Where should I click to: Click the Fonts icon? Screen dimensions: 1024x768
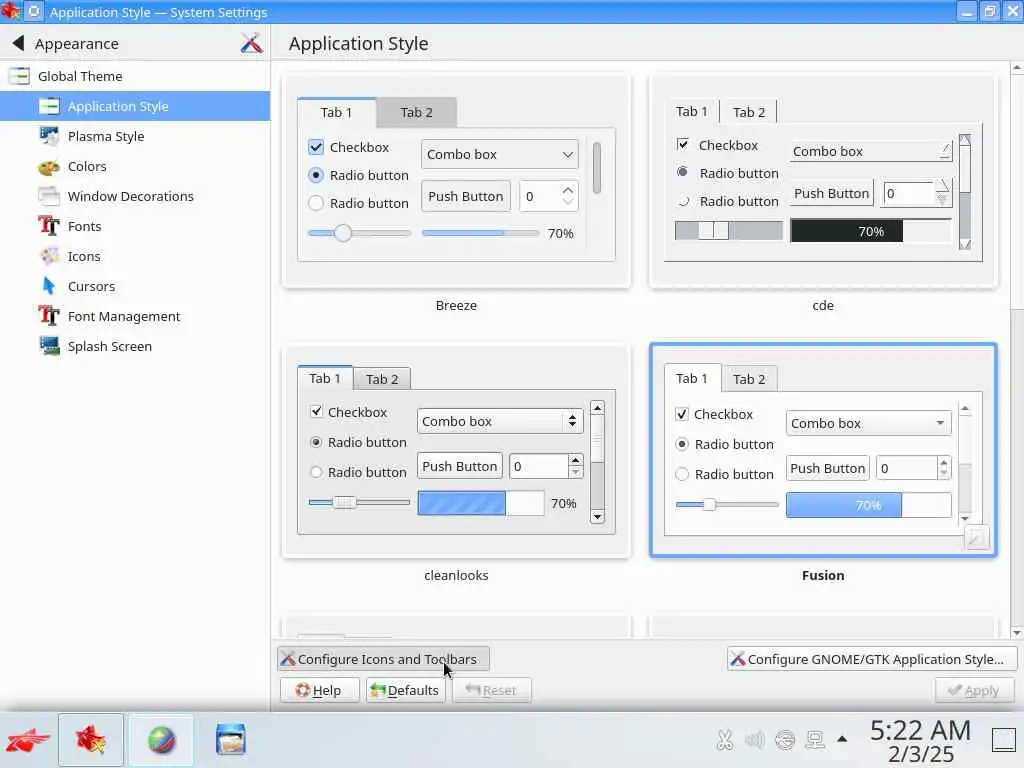pos(49,226)
